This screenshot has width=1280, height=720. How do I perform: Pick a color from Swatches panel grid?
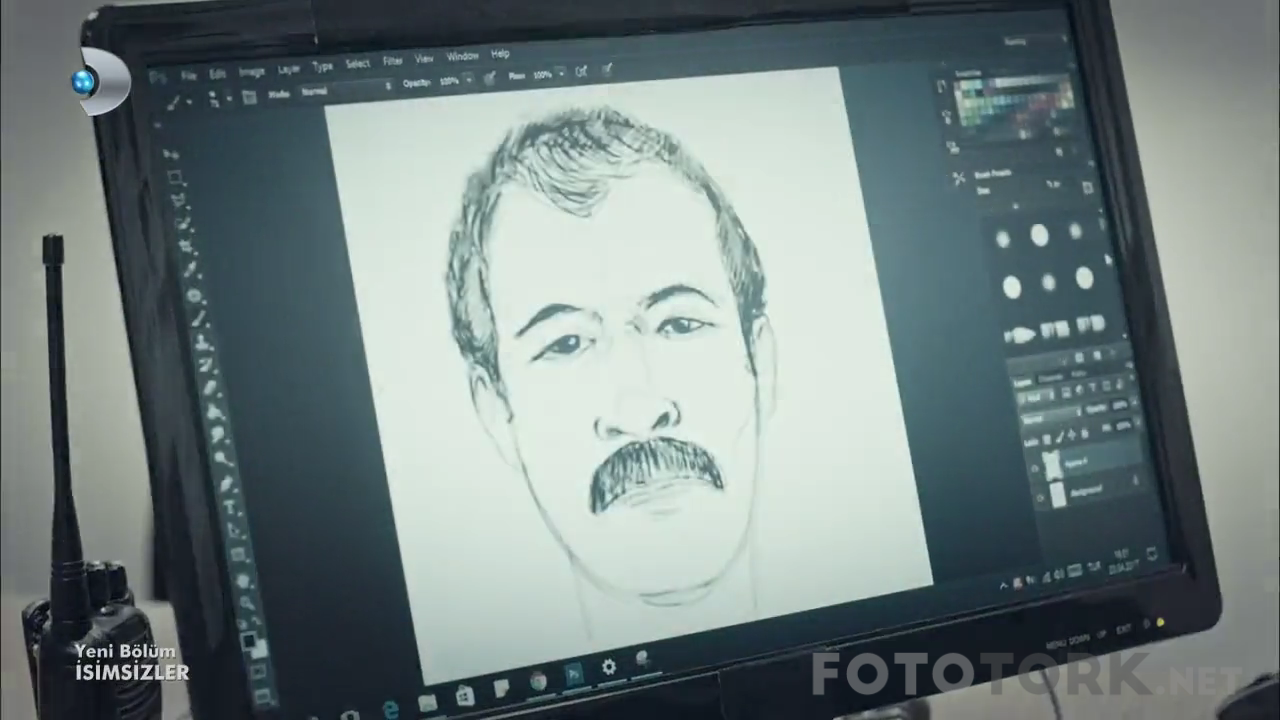pos(1012,100)
